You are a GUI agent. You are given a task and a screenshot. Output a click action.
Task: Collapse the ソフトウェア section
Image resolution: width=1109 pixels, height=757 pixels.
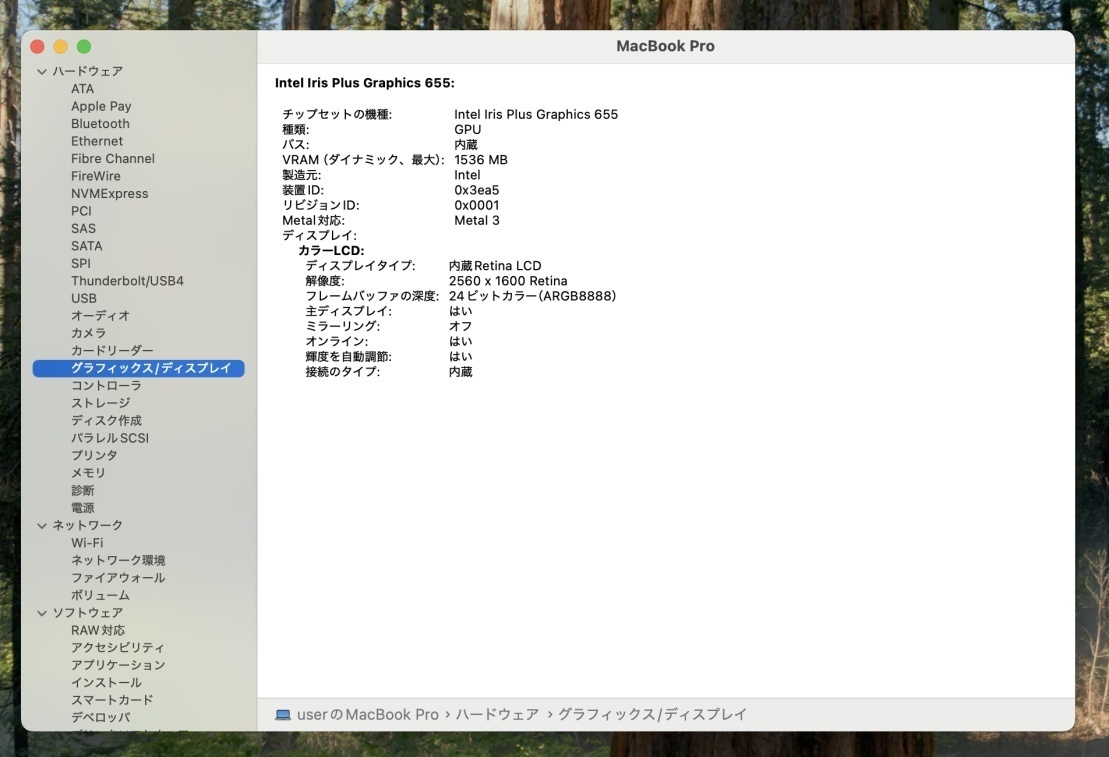click(x=42, y=613)
